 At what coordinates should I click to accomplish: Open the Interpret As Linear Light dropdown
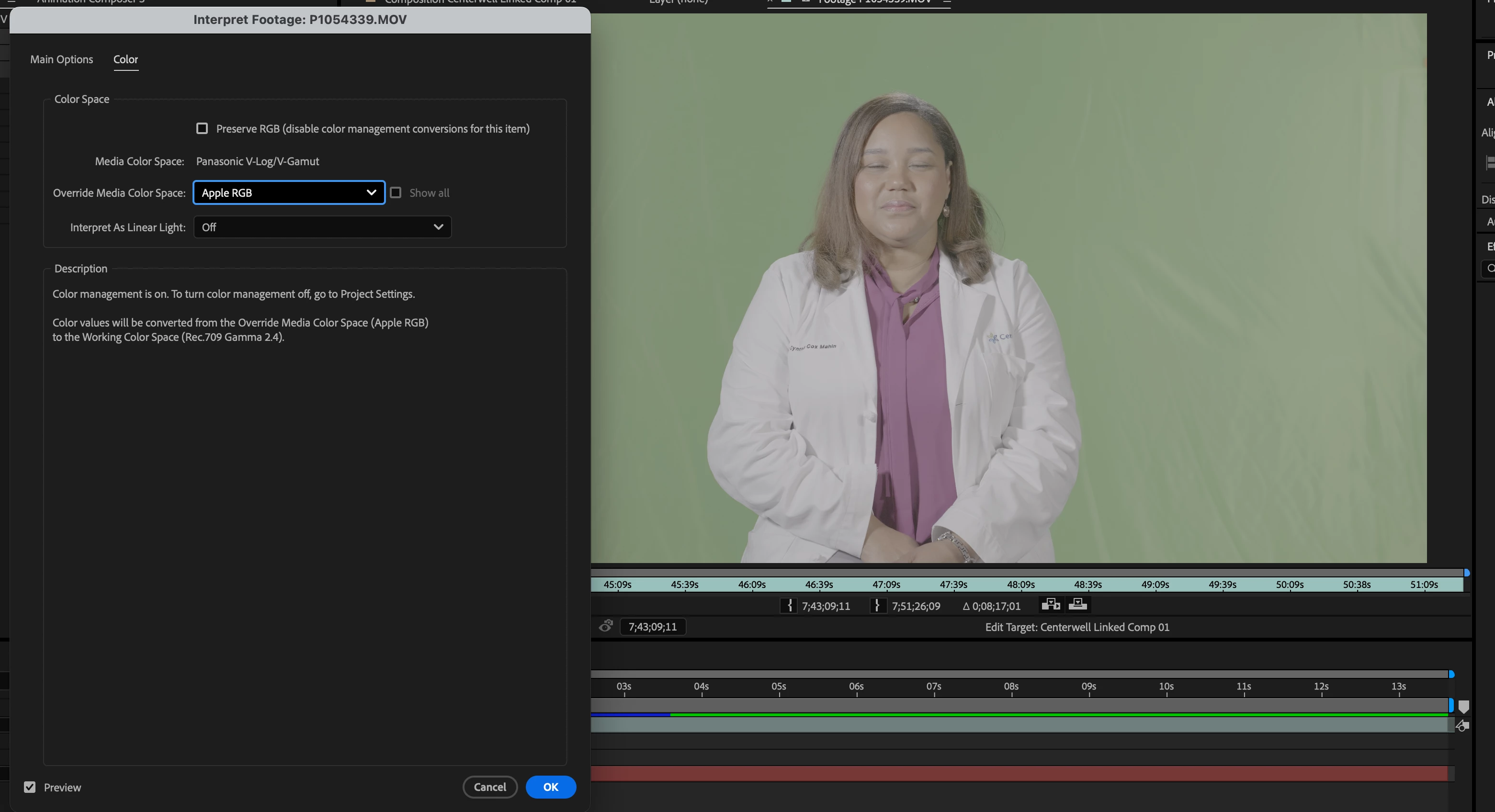322,227
